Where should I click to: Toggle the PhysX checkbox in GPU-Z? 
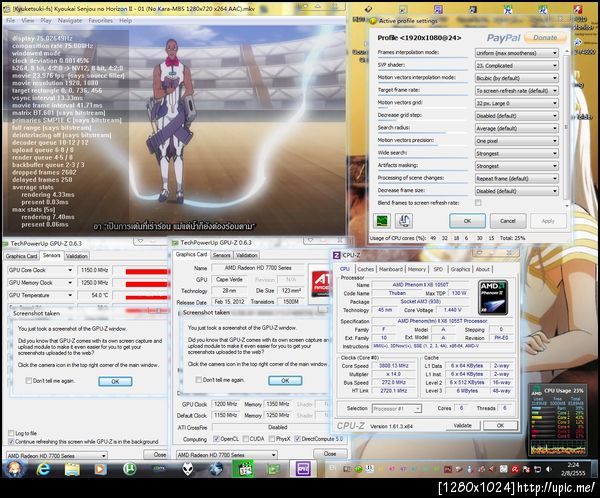(272, 439)
